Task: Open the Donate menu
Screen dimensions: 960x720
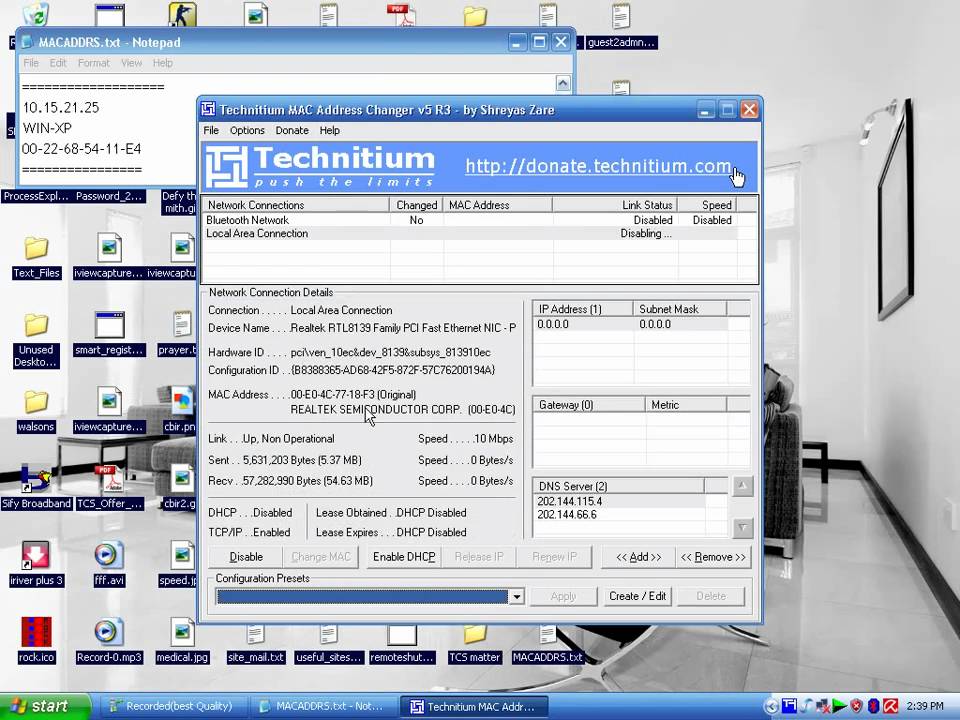Action: (292, 130)
